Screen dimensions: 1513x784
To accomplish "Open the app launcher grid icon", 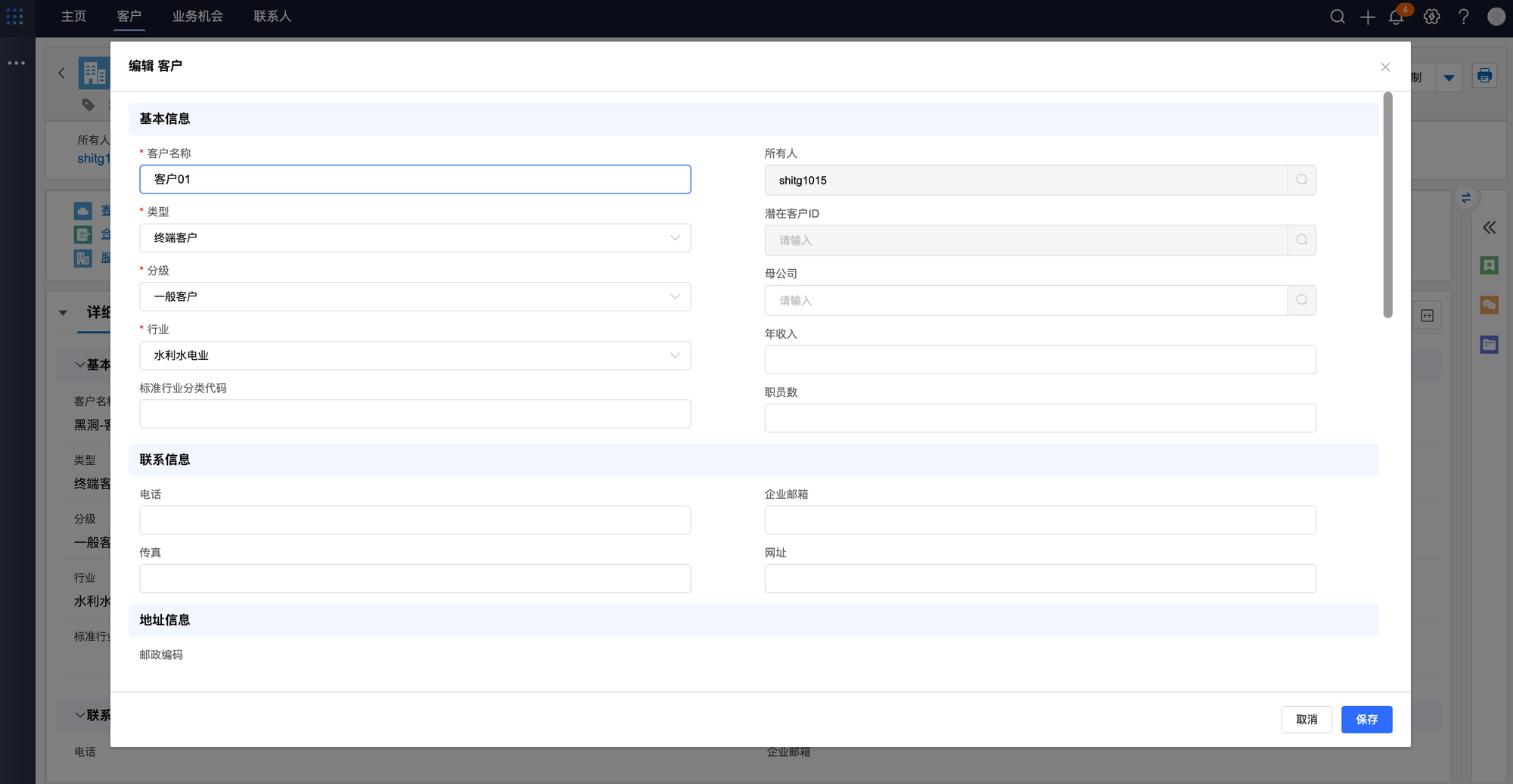I will click(14, 17).
